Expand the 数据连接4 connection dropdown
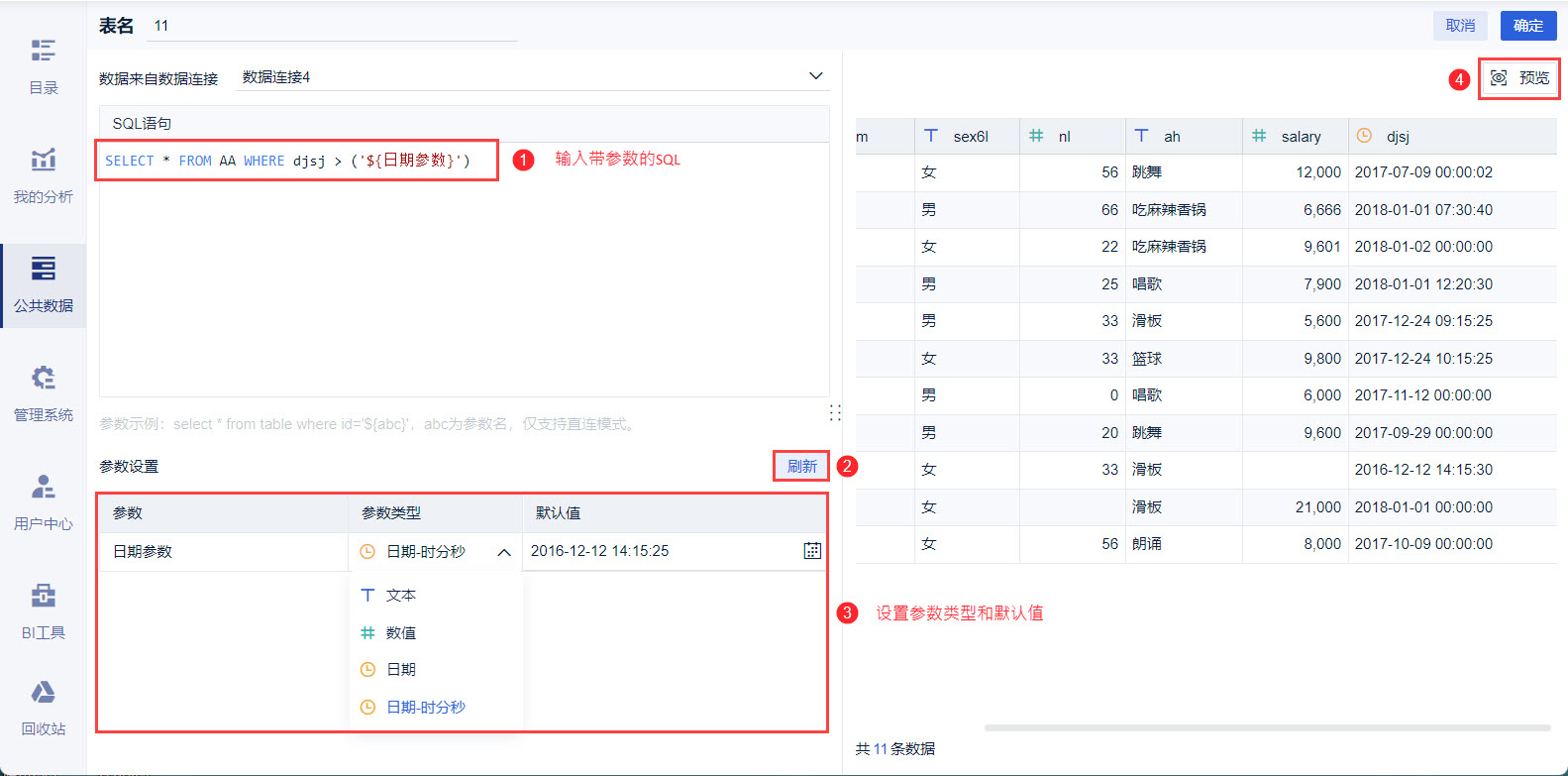The width and height of the screenshot is (1568, 776). coord(816,76)
